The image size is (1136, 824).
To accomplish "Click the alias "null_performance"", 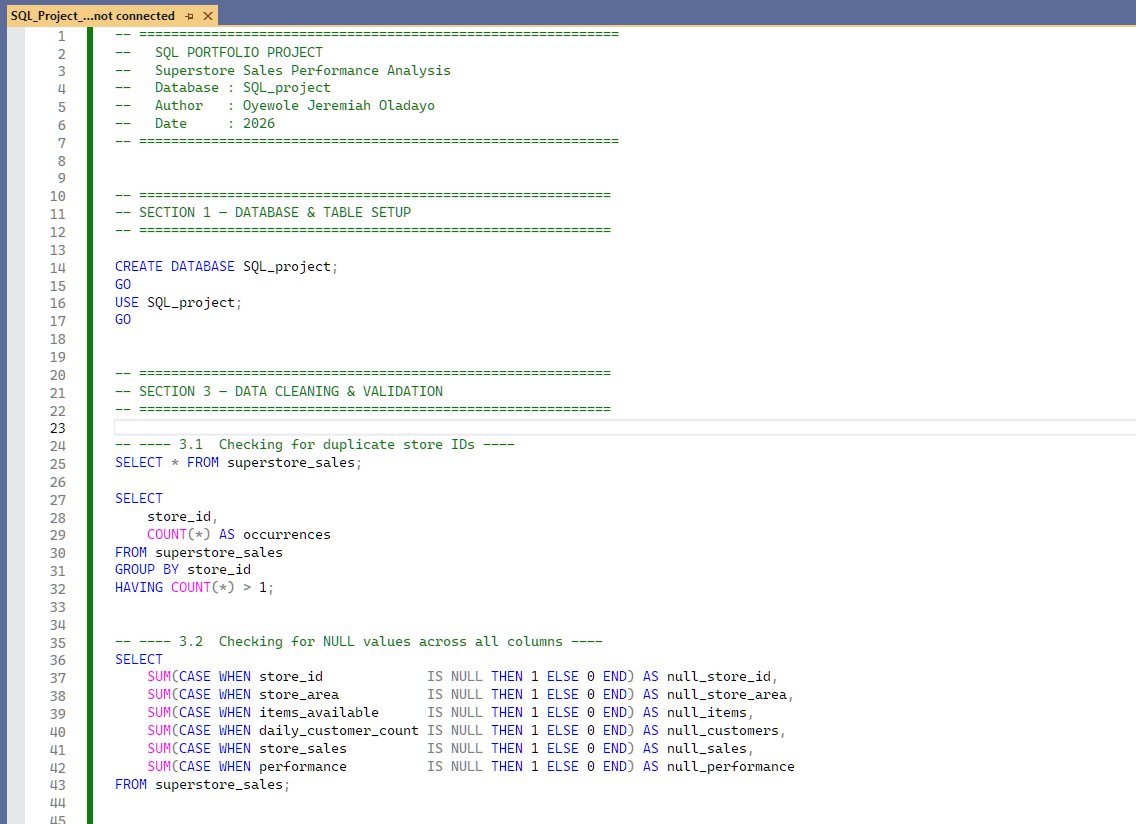I will (x=730, y=767).
